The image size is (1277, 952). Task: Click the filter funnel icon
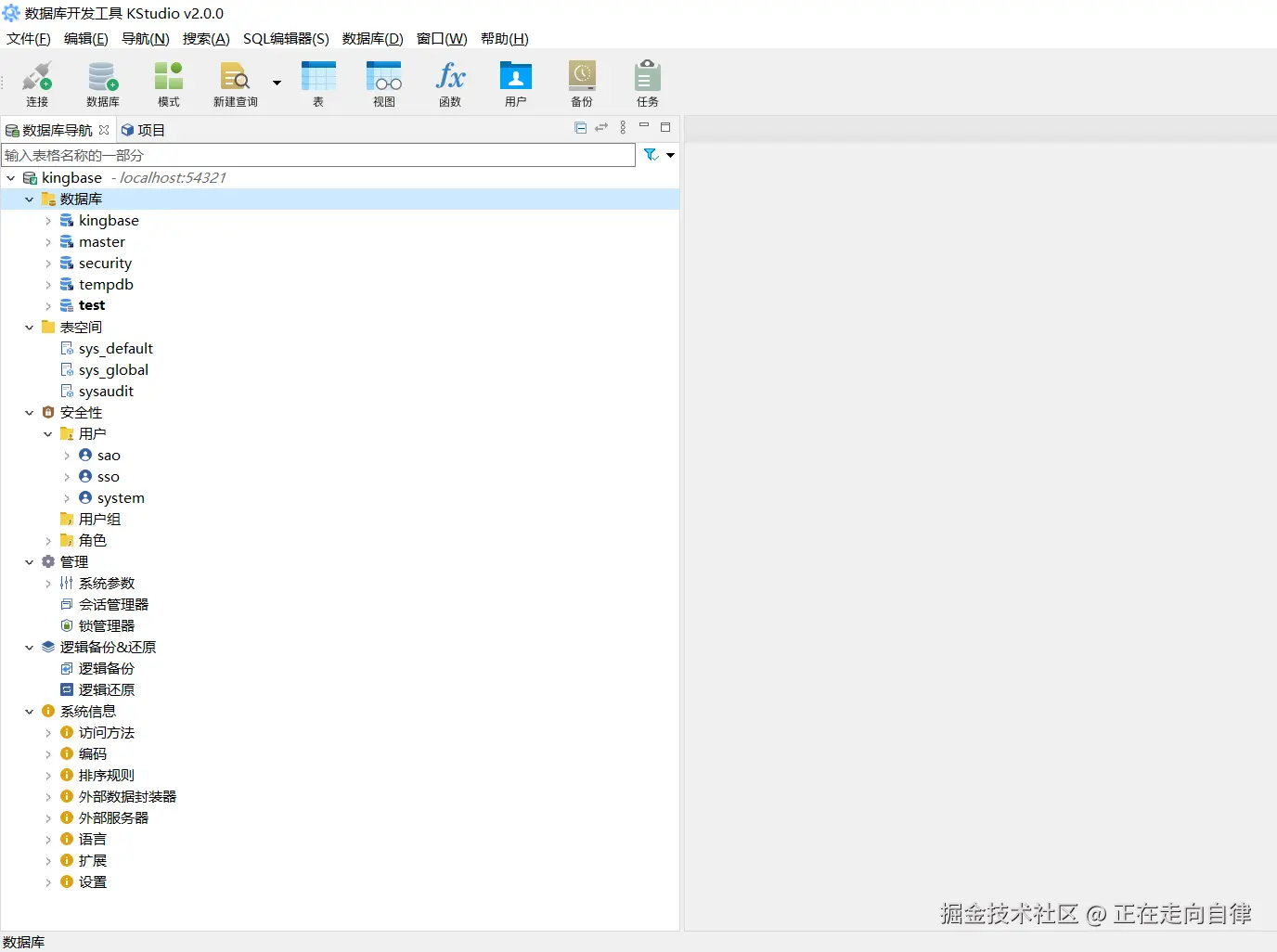tap(651, 155)
